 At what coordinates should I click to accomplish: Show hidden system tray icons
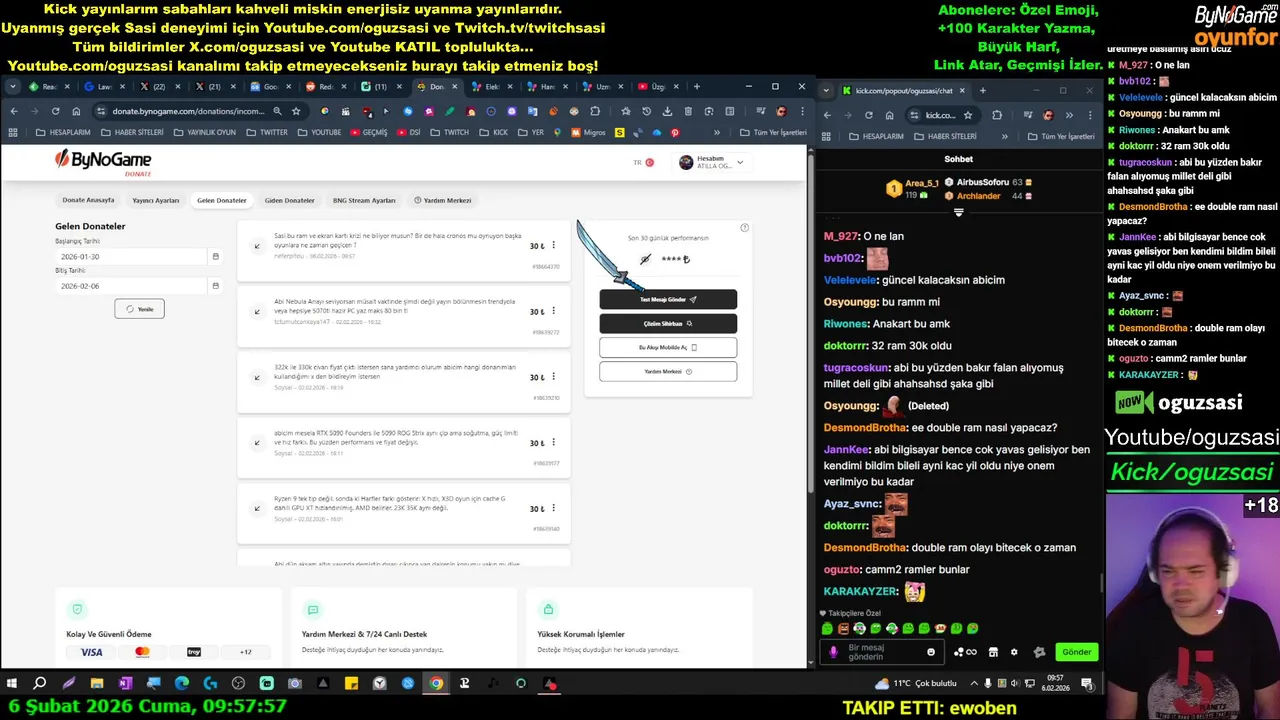[975, 684]
